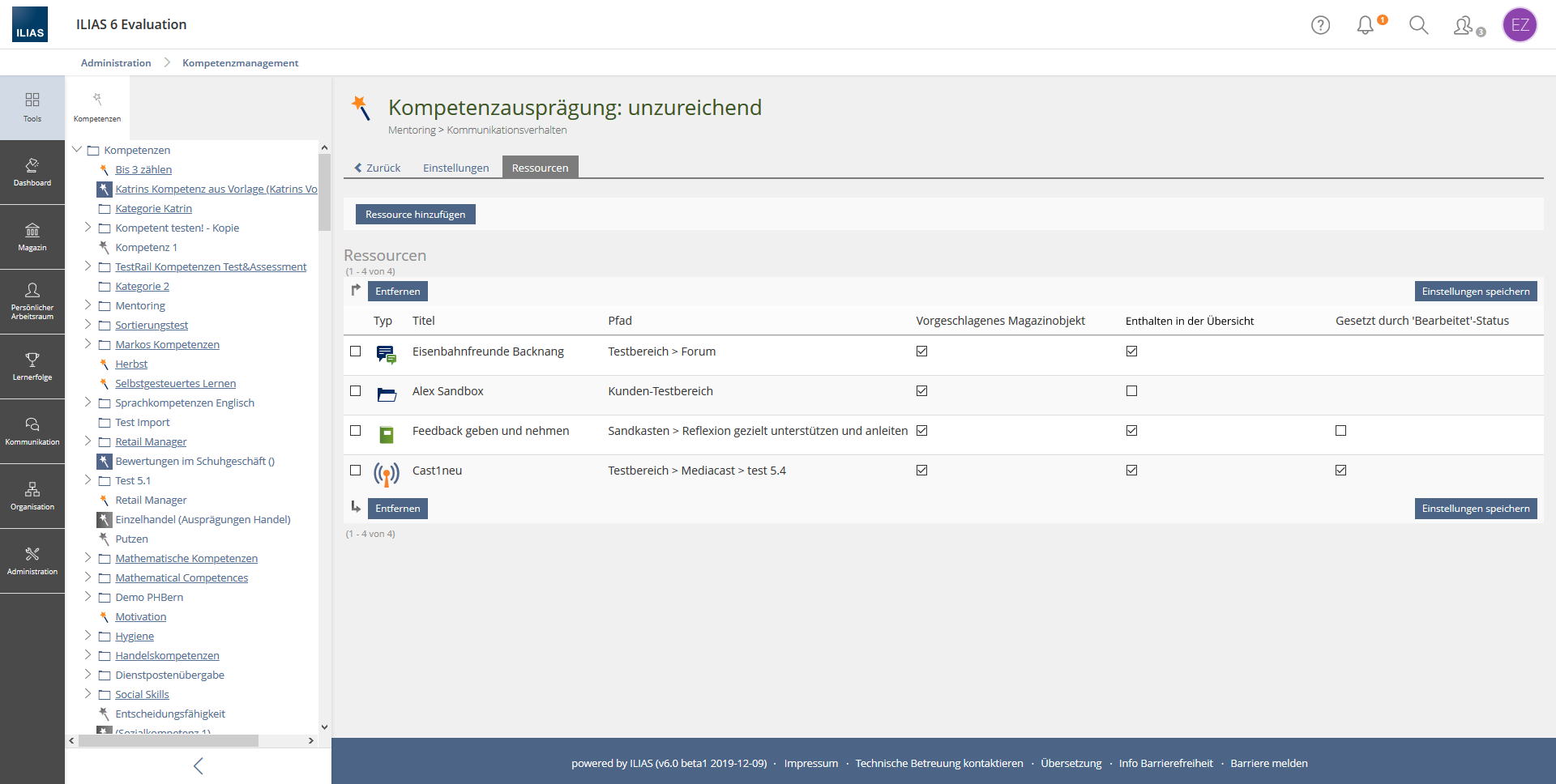Screen dimensions: 1556x784
Task: Enable overview inclusion for Alex Sandbox
Action: tap(1131, 391)
